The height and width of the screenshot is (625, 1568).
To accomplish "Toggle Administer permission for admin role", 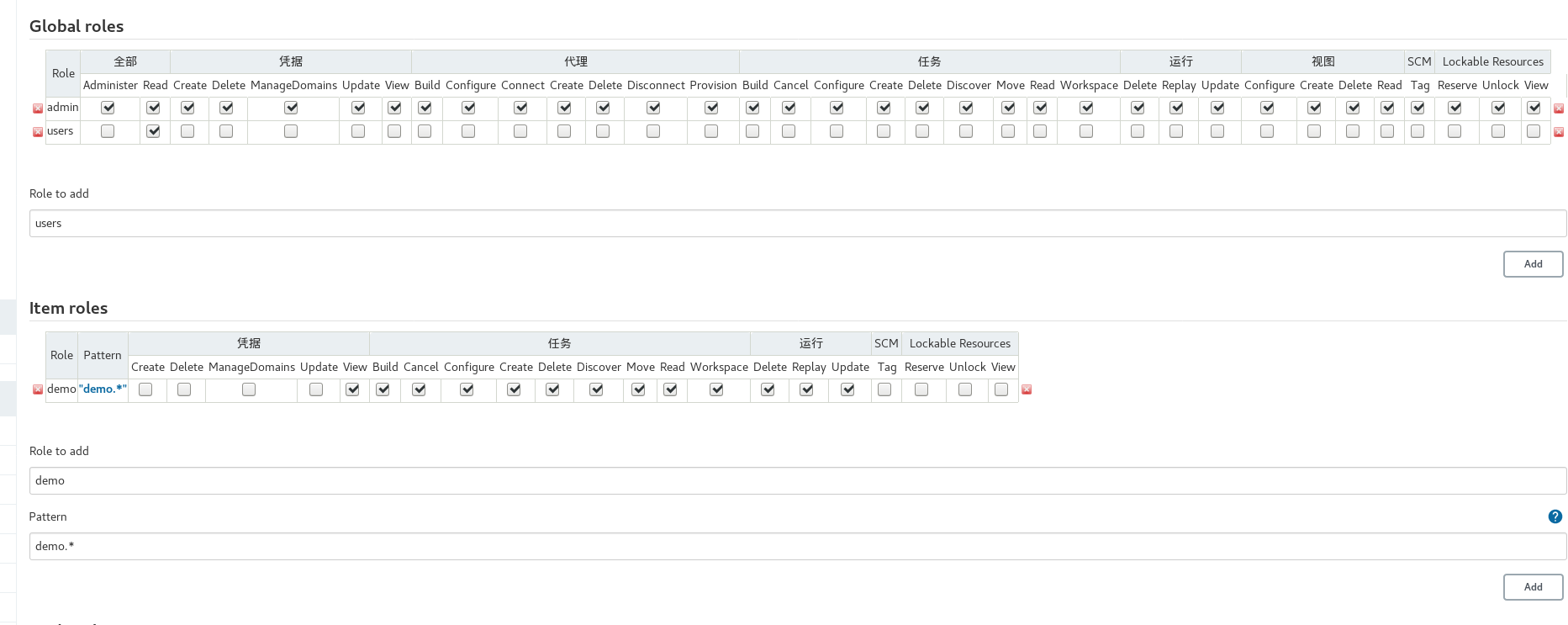I will pos(108,108).
